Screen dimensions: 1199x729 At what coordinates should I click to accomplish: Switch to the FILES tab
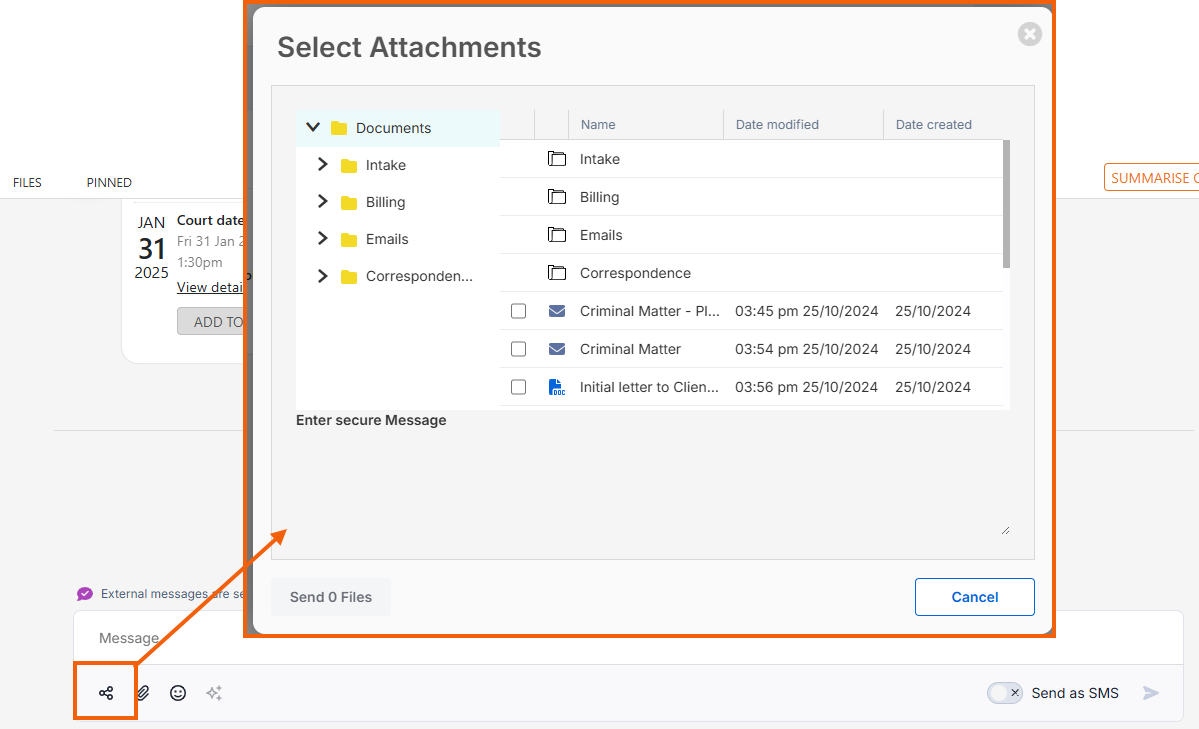[27, 183]
